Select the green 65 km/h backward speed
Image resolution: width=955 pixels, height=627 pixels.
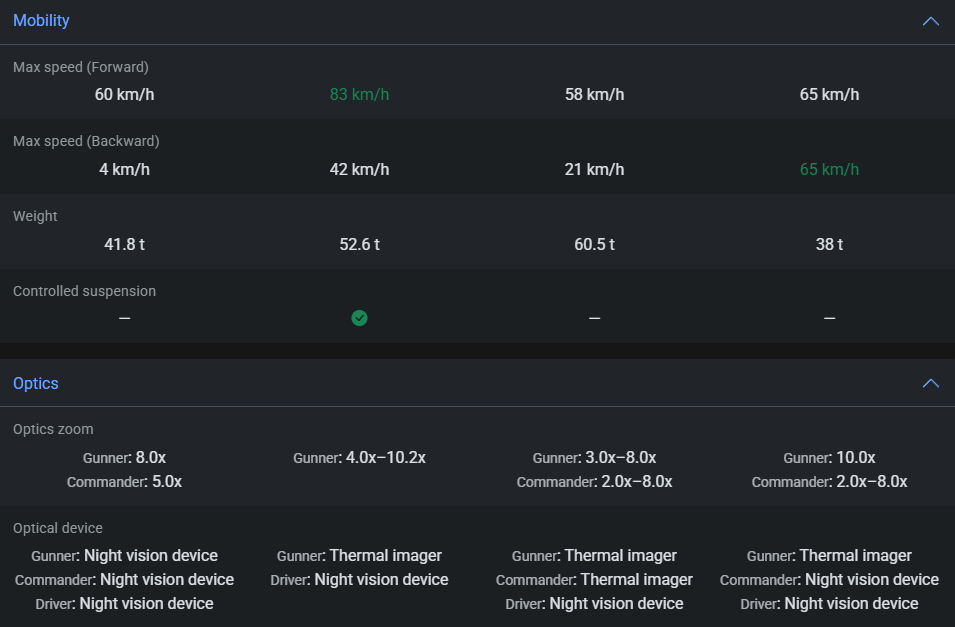[829, 170]
